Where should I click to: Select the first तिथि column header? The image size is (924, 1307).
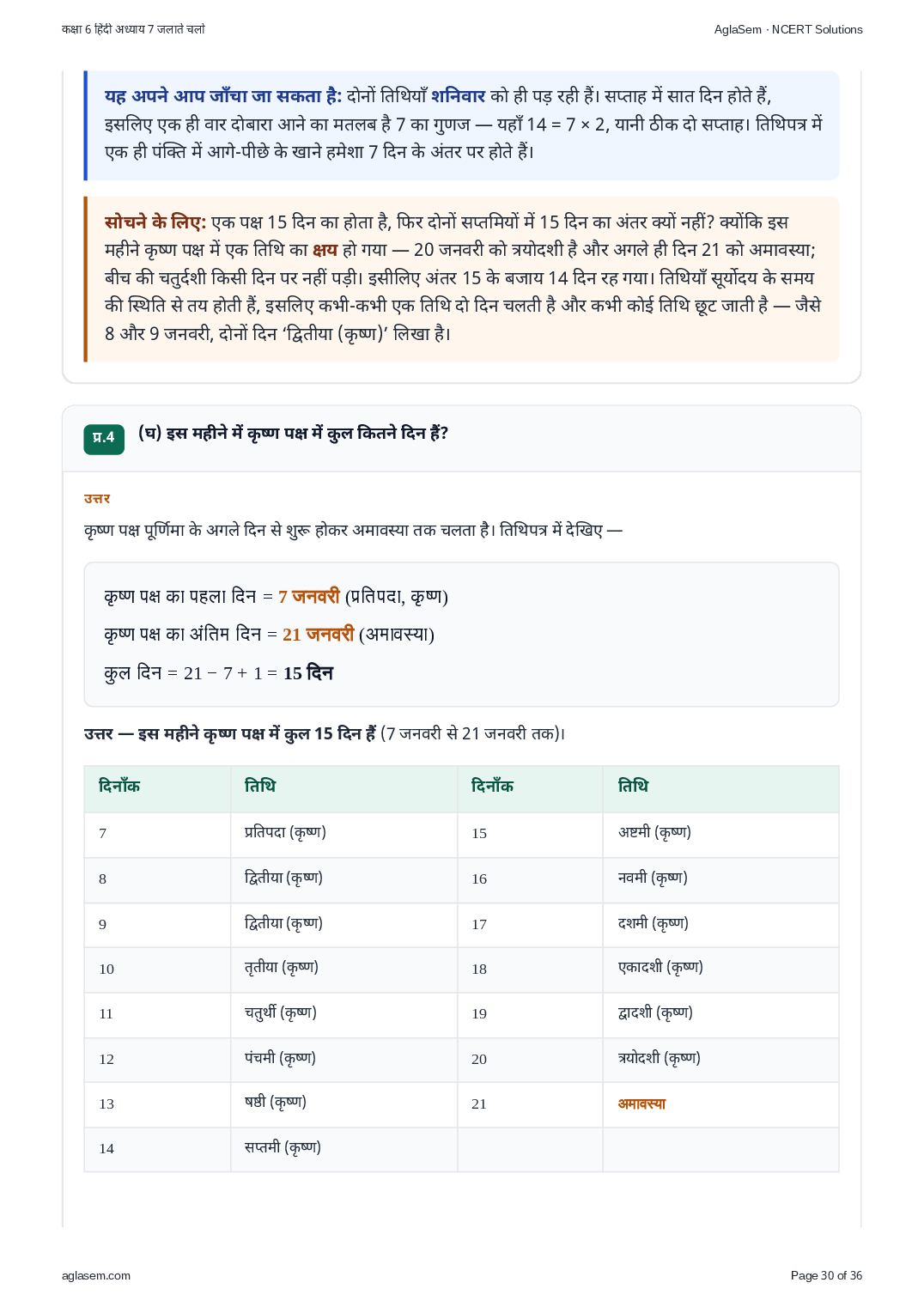(x=343, y=788)
